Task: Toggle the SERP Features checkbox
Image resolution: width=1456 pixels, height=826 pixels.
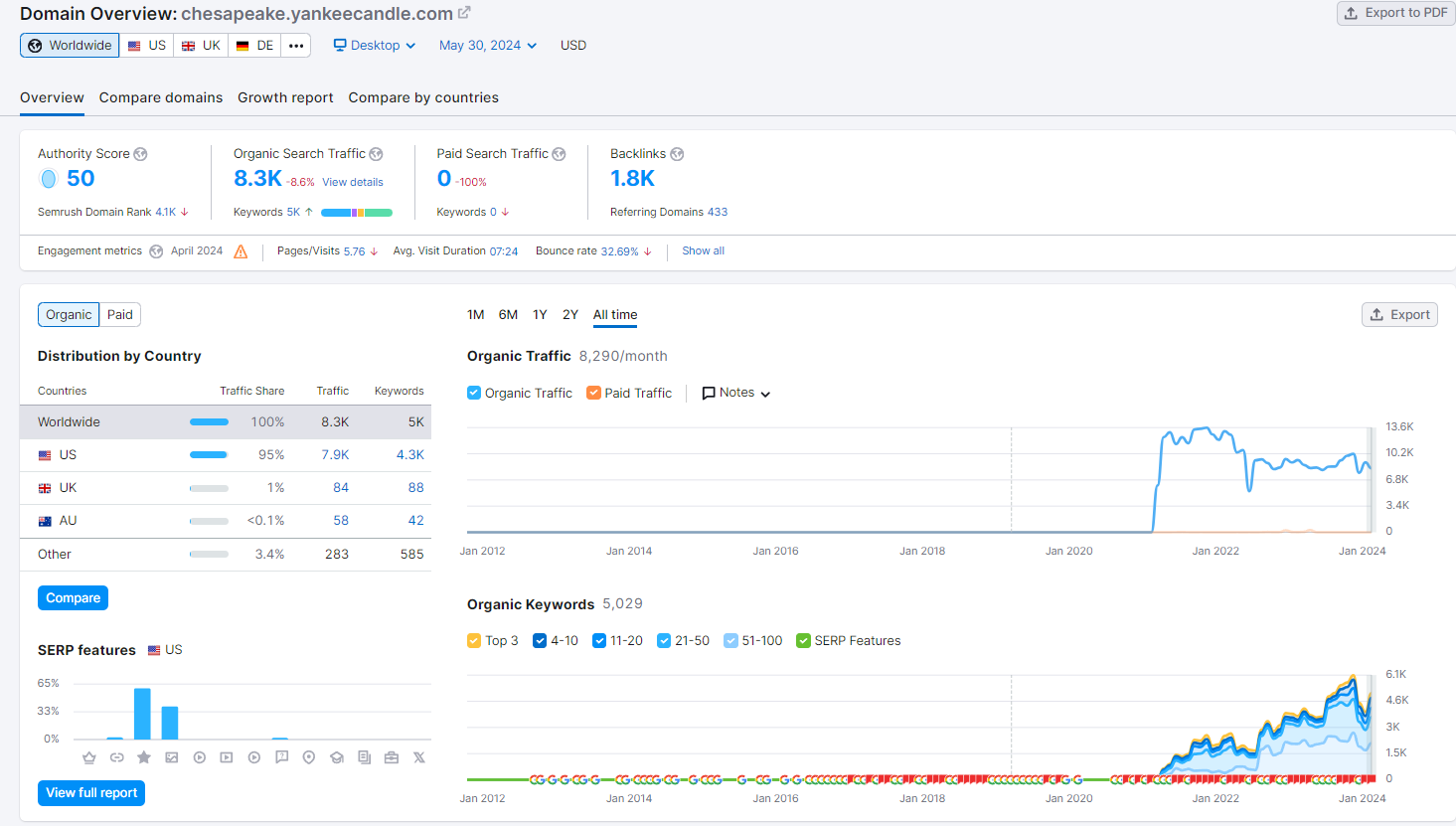Action: (804, 641)
